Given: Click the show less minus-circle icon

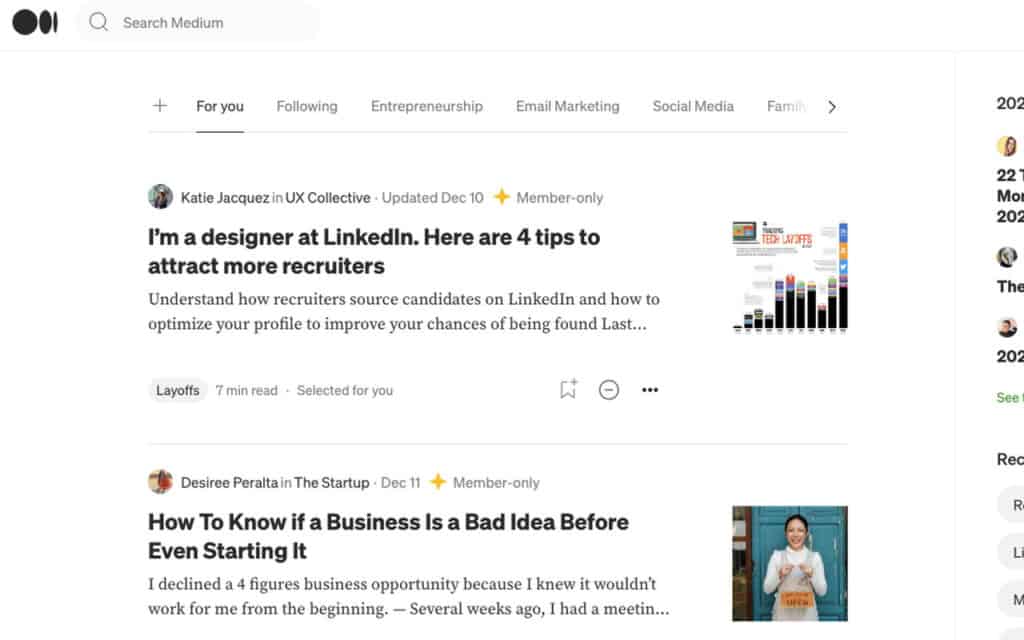Looking at the screenshot, I should [609, 390].
